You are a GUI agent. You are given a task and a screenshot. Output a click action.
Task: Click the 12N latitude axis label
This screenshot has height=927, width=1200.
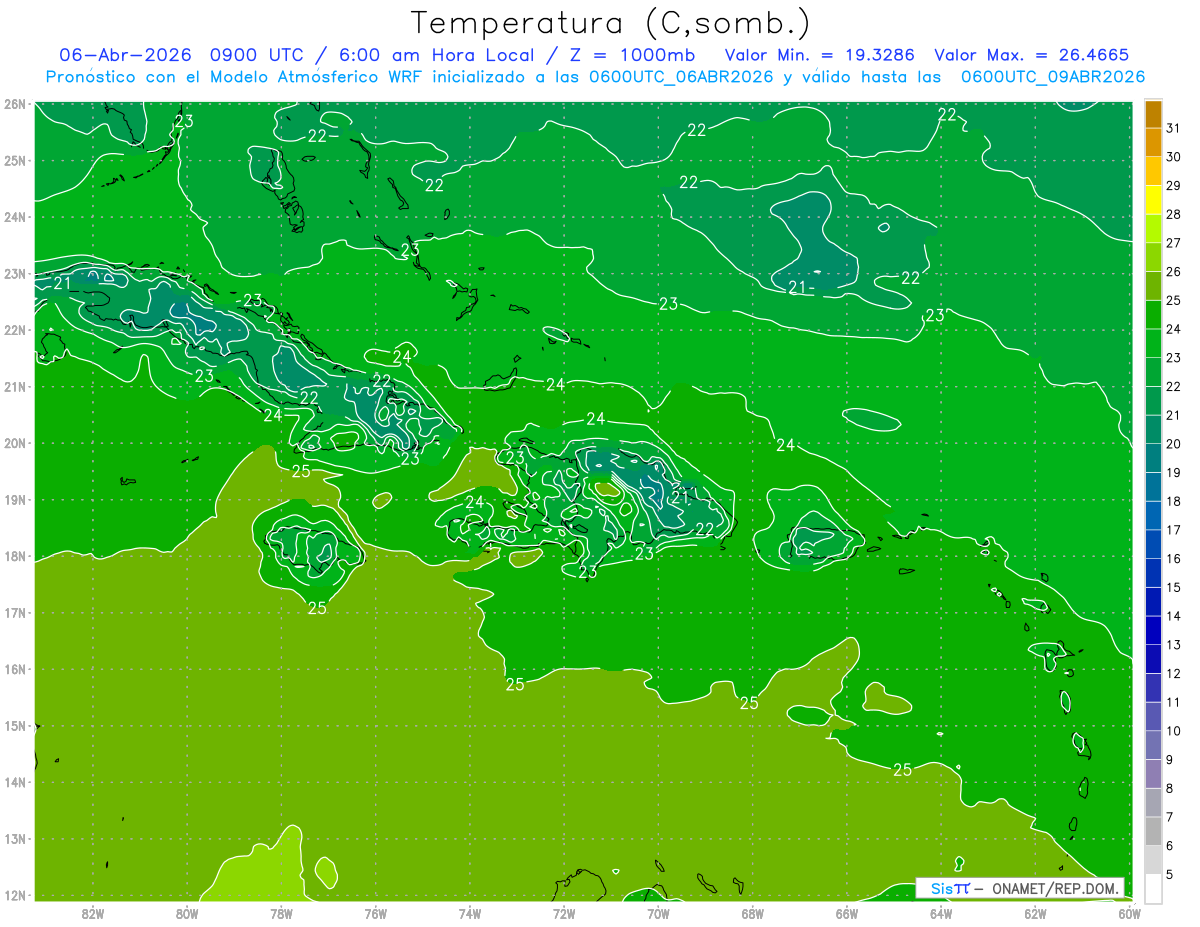tap(14, 895)
